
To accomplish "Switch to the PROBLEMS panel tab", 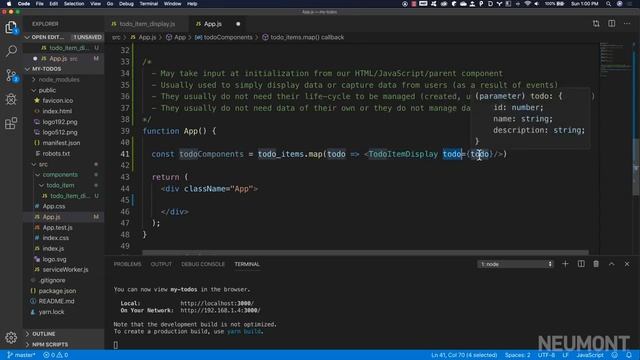I will [x=127, y=264].
